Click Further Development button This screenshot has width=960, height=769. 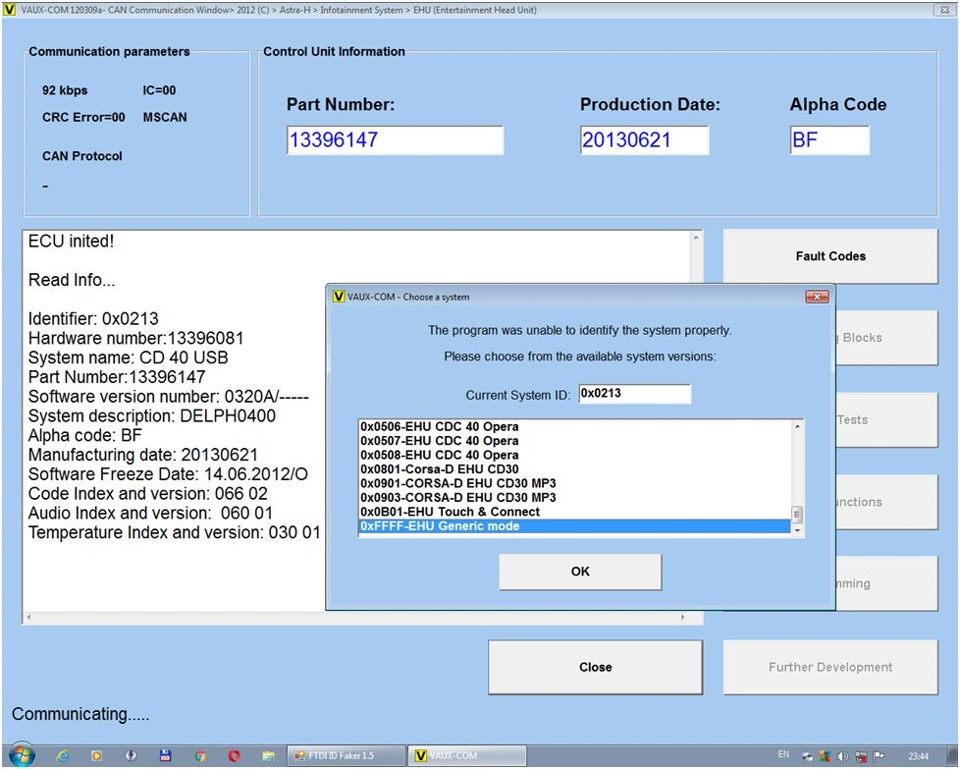pyautogui.click(x=830, y=667)
